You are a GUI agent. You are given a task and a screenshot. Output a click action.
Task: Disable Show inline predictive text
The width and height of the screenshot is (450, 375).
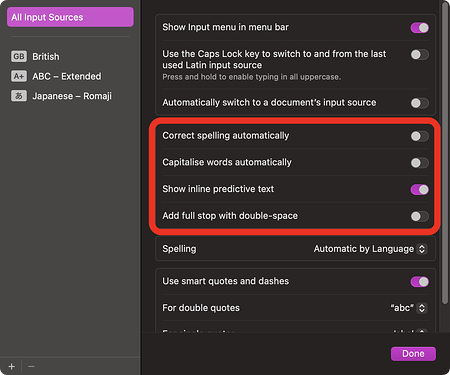tap(420, 190)
